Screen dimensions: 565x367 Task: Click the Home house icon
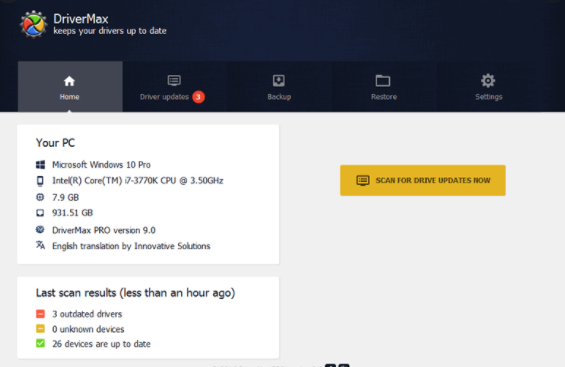[x=69, y=81]
